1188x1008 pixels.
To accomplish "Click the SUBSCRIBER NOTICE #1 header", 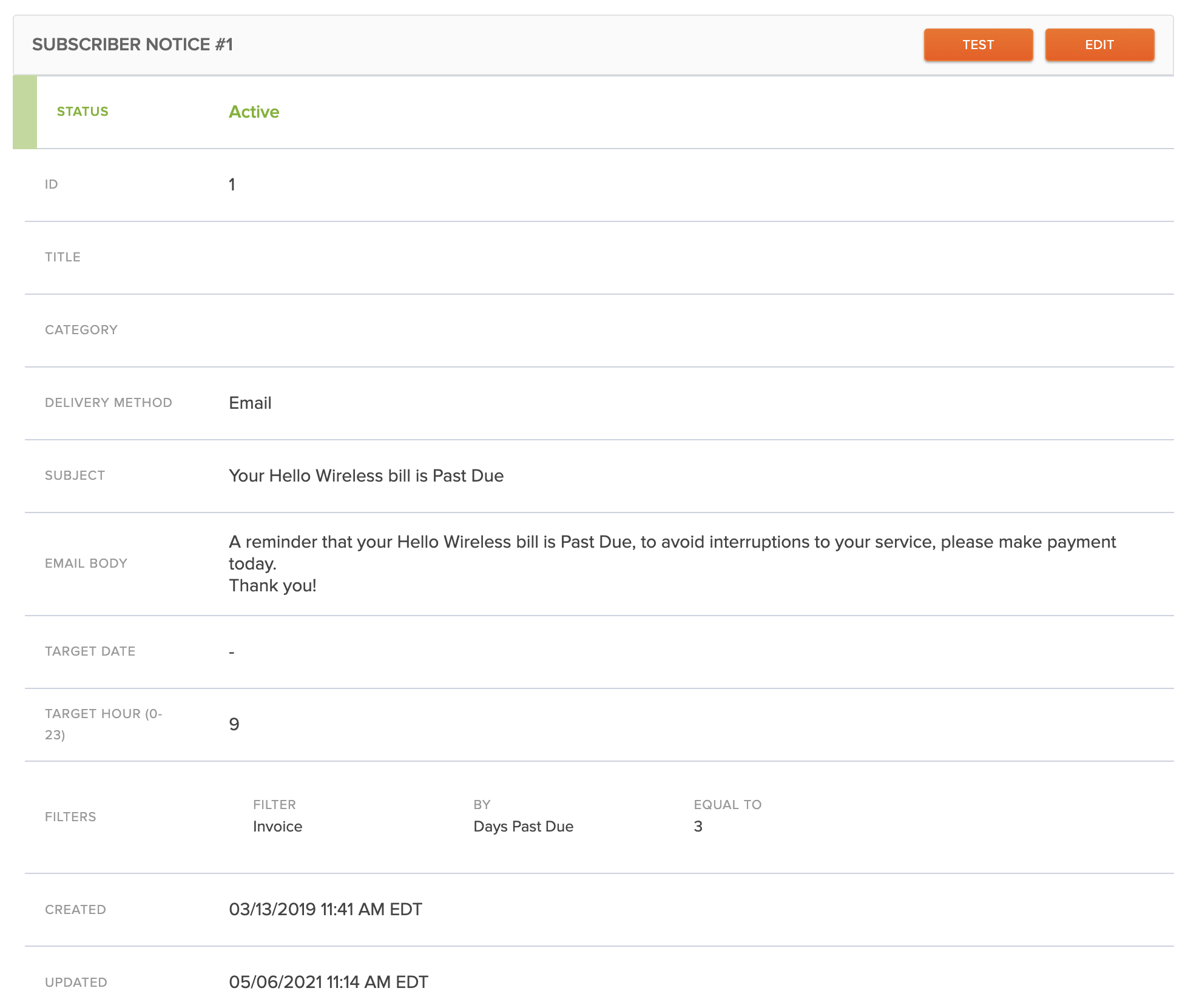I will tap(133, 44).
